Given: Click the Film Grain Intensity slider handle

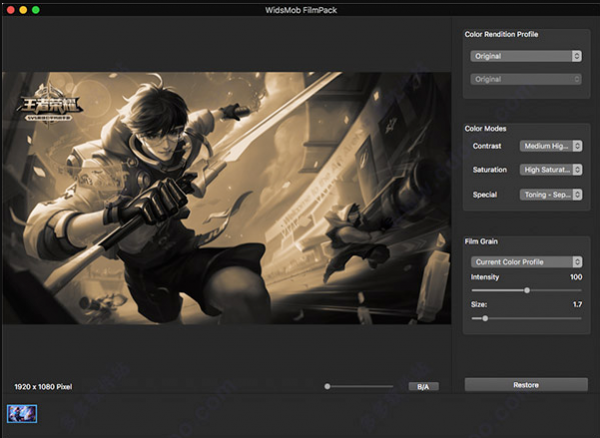Looking at the screenshot, I should click(x=527, y=290).
